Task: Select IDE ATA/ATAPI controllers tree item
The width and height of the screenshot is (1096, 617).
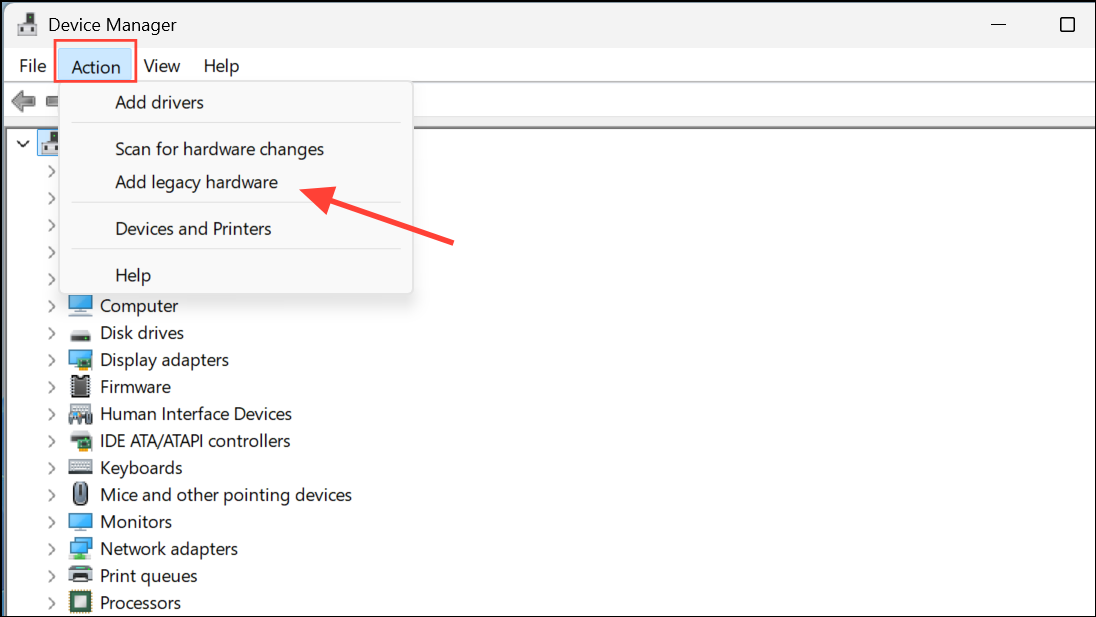Action: 195,441
